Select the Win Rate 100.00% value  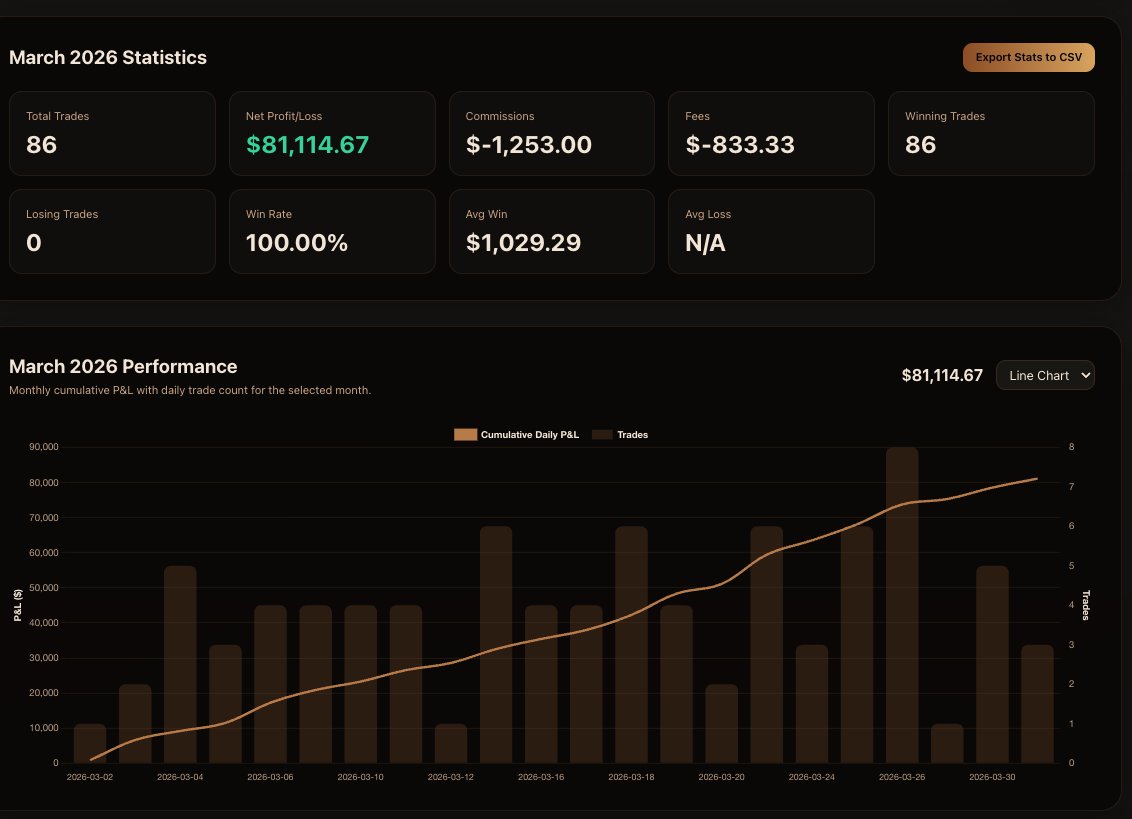coord(297,243)
